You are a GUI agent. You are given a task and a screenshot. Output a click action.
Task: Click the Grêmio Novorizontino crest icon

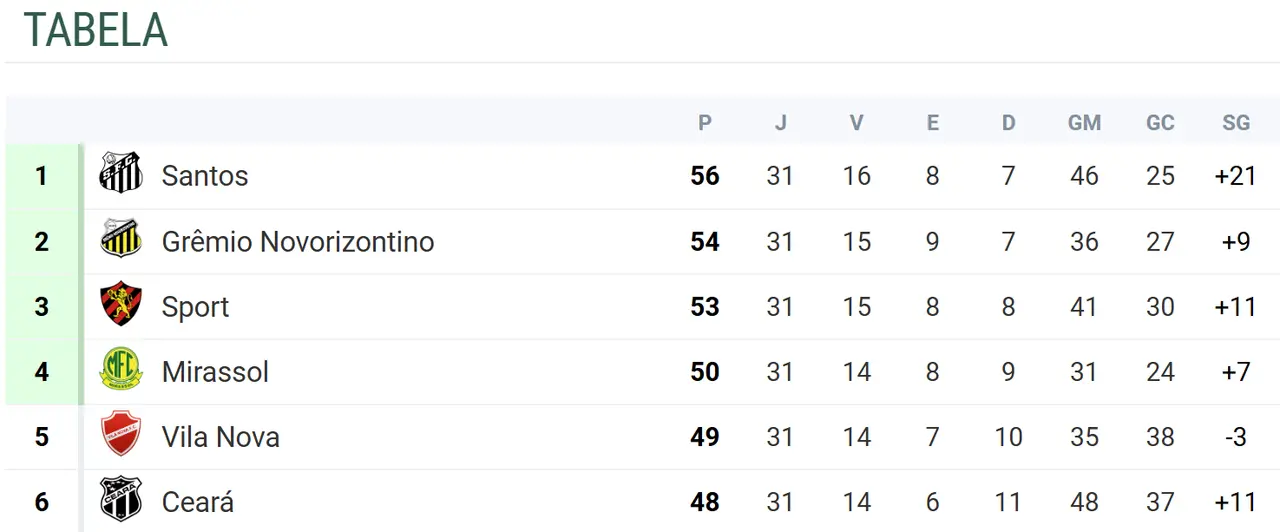point(121,239)
